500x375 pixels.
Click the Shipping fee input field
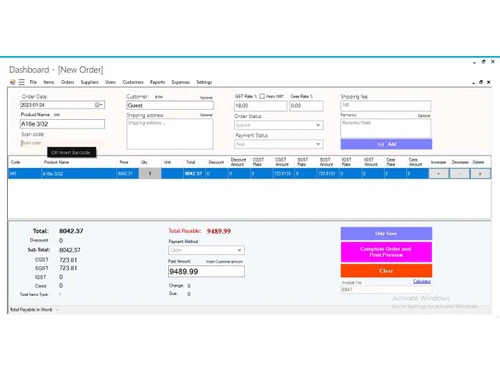[386, 106]
